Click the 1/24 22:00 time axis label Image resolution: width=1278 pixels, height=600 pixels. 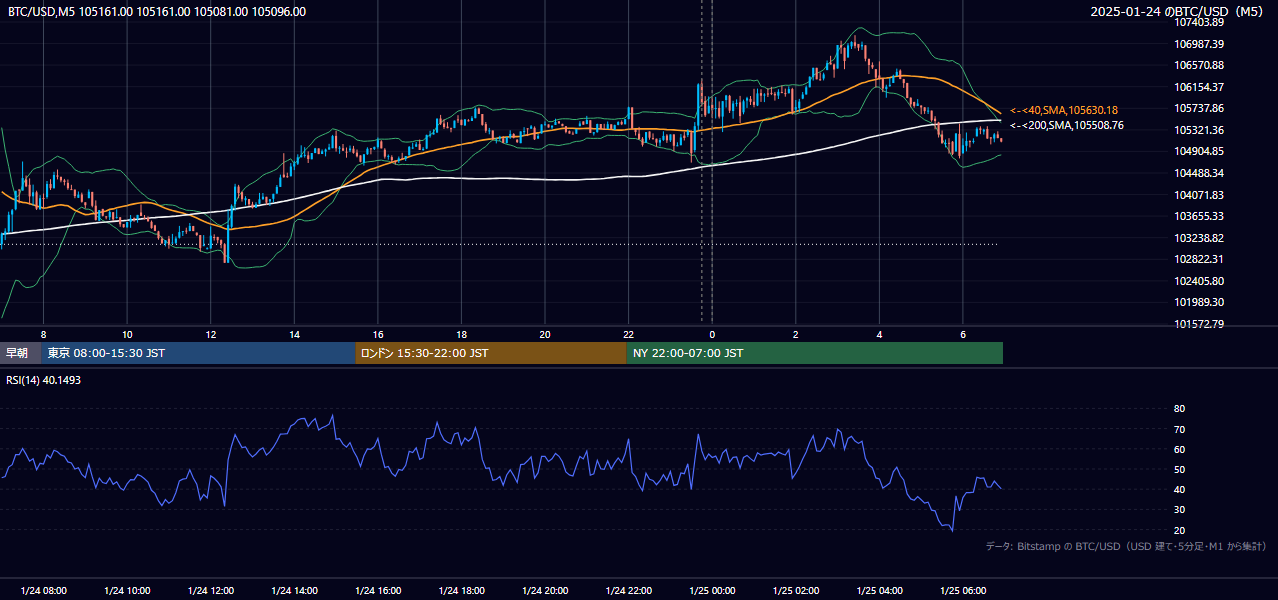(x=628, y=591)
